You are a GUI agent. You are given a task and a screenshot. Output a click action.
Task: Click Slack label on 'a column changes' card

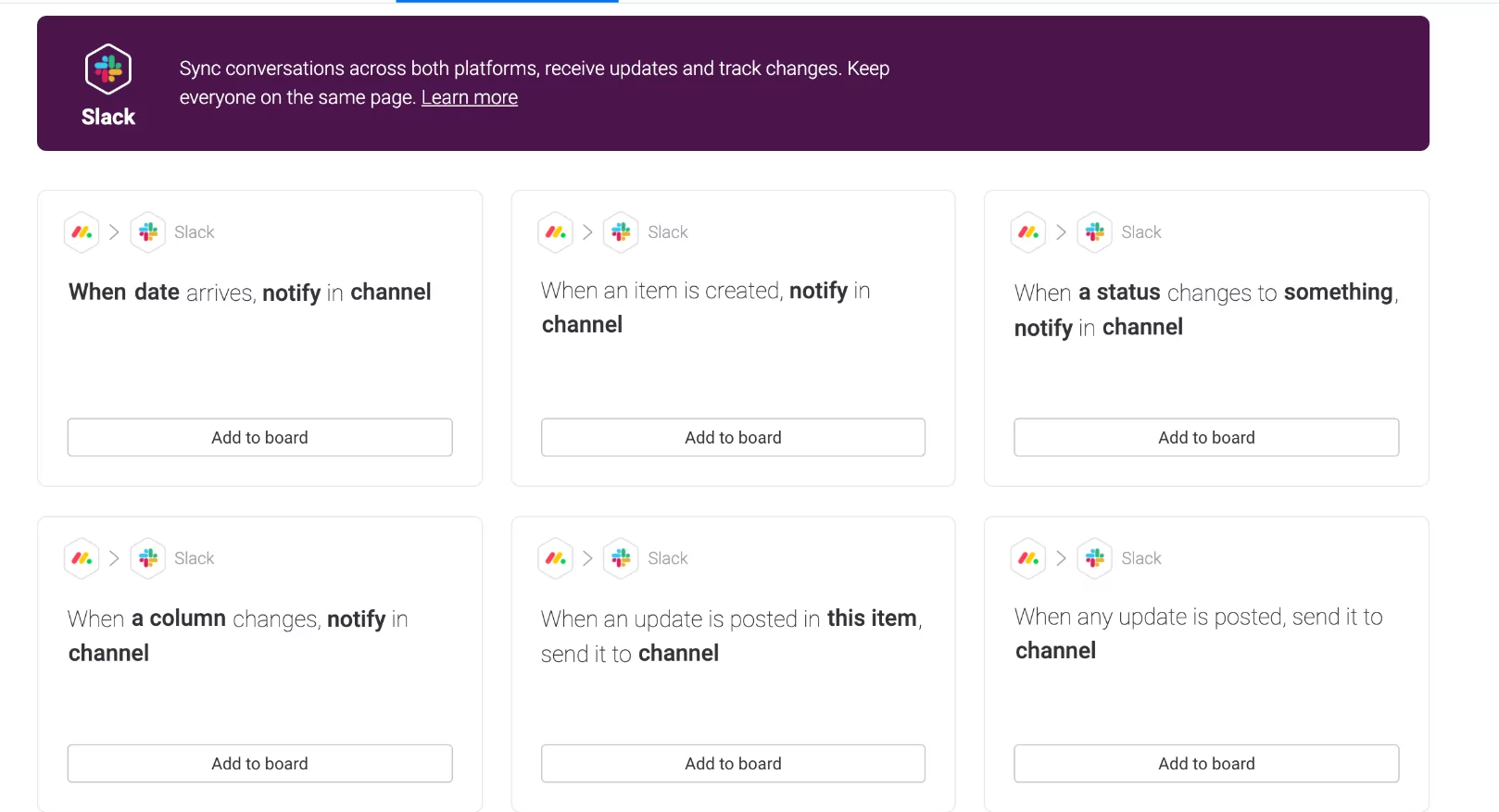pyautogui.click(x=195, y=558)
